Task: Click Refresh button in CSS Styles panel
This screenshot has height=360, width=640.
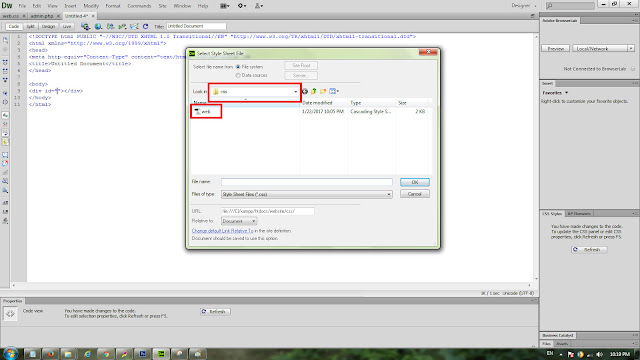Action: click(589, 249)
